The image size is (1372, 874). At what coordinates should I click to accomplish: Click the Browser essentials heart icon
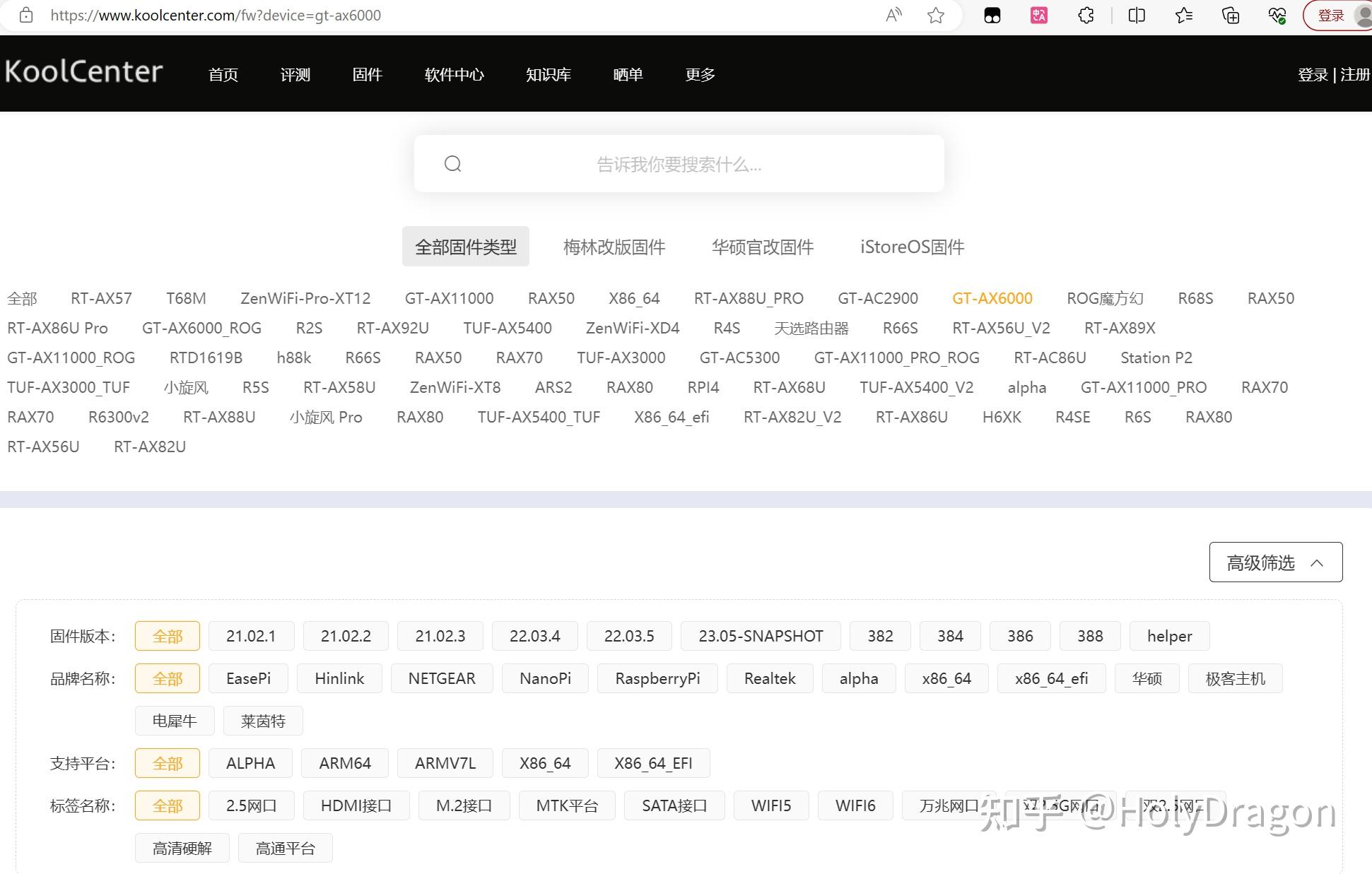tap(1277, 15)
